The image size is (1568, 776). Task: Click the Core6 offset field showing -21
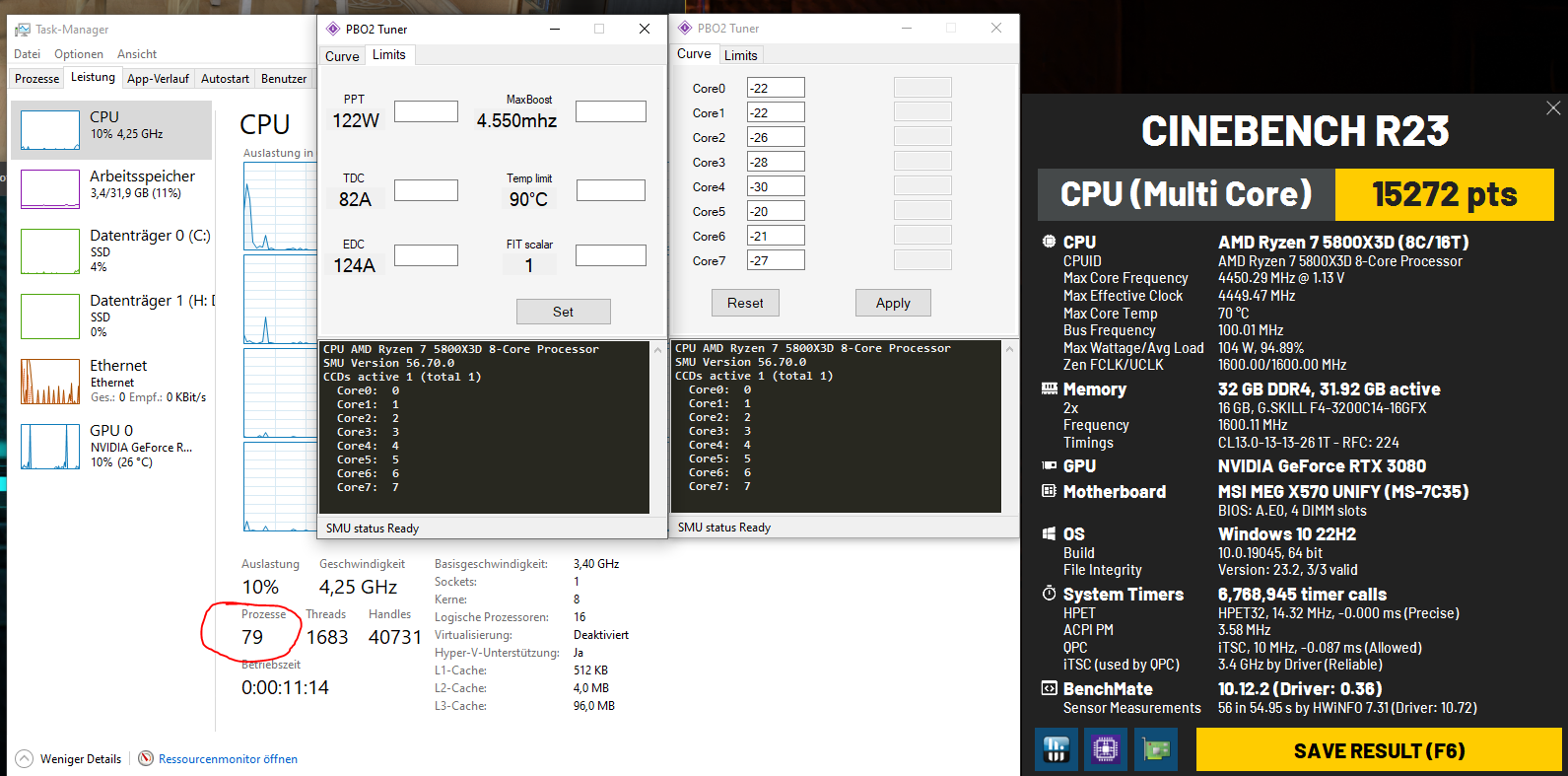tap(776, 236)
